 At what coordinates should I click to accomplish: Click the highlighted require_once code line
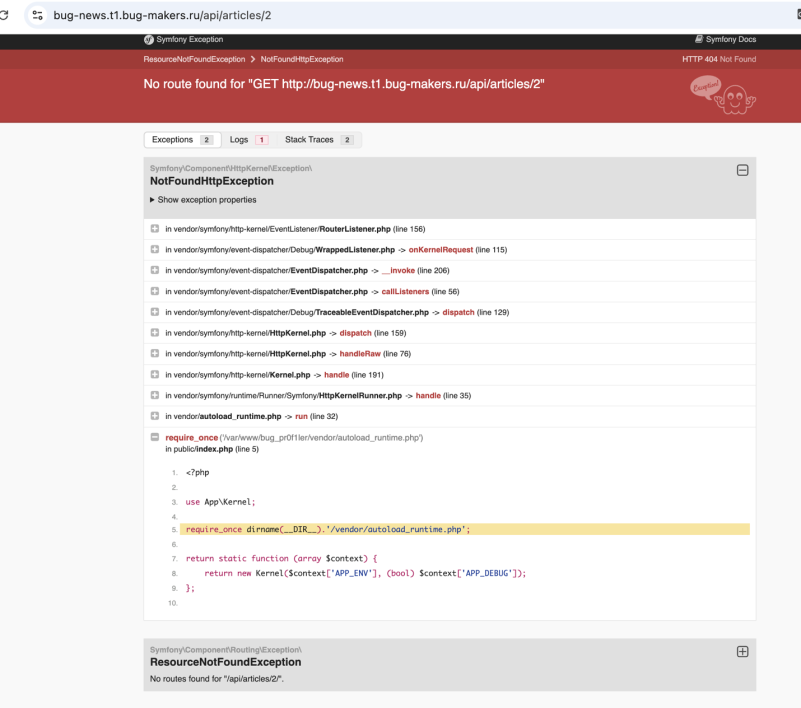point(465,529)
